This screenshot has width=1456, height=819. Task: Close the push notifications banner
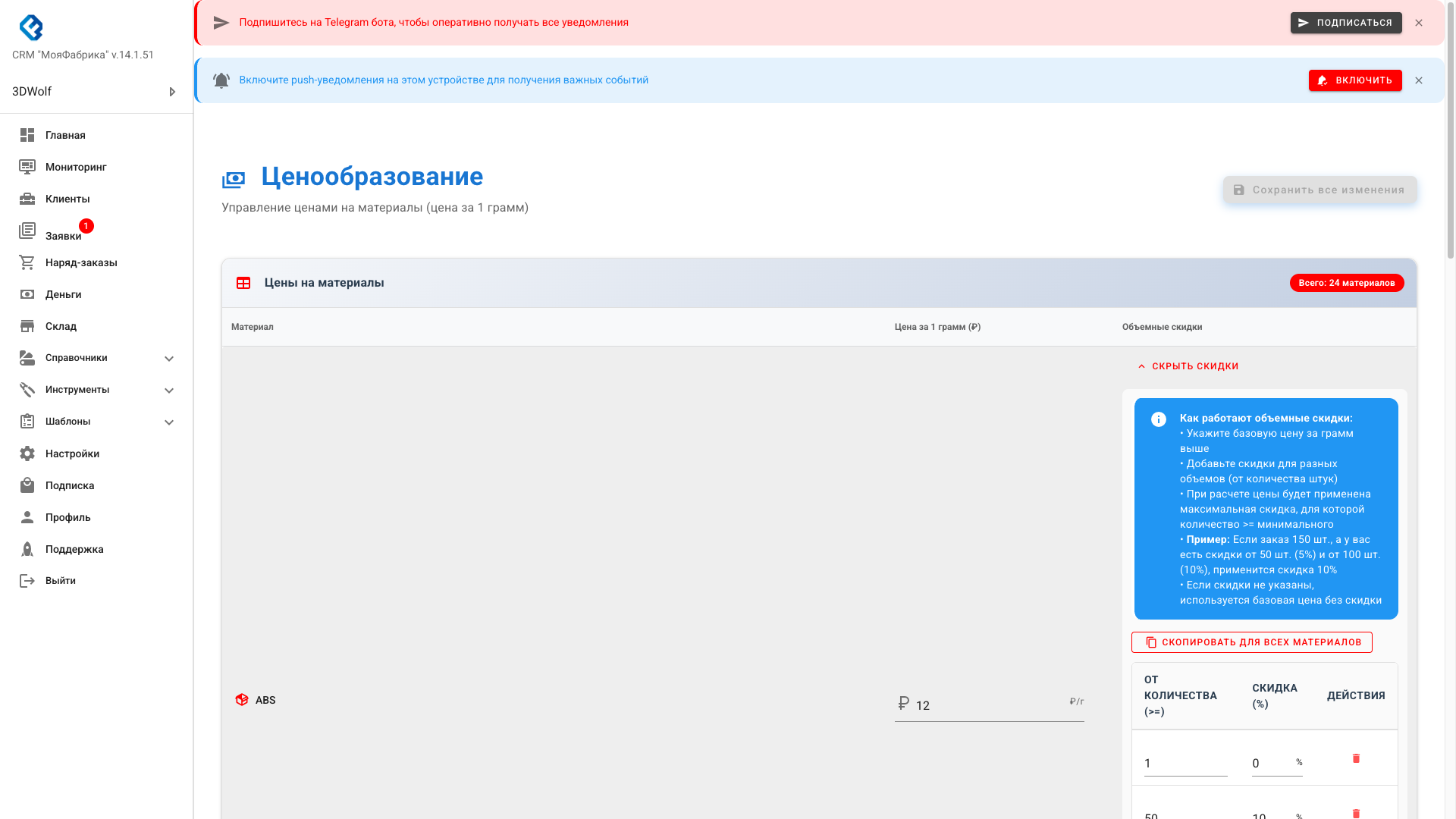coord(1418,80)
